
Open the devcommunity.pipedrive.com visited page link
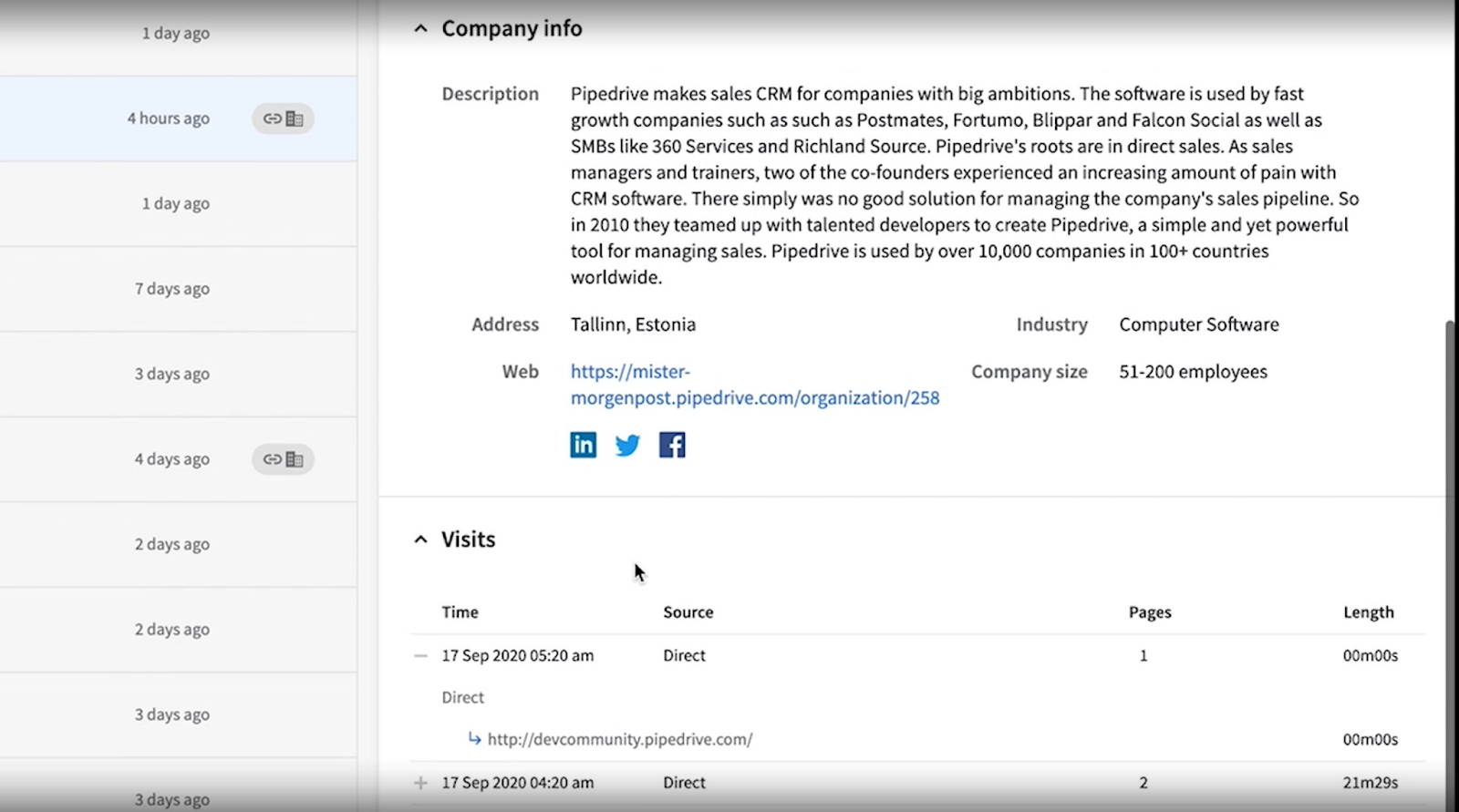point(620,739)
